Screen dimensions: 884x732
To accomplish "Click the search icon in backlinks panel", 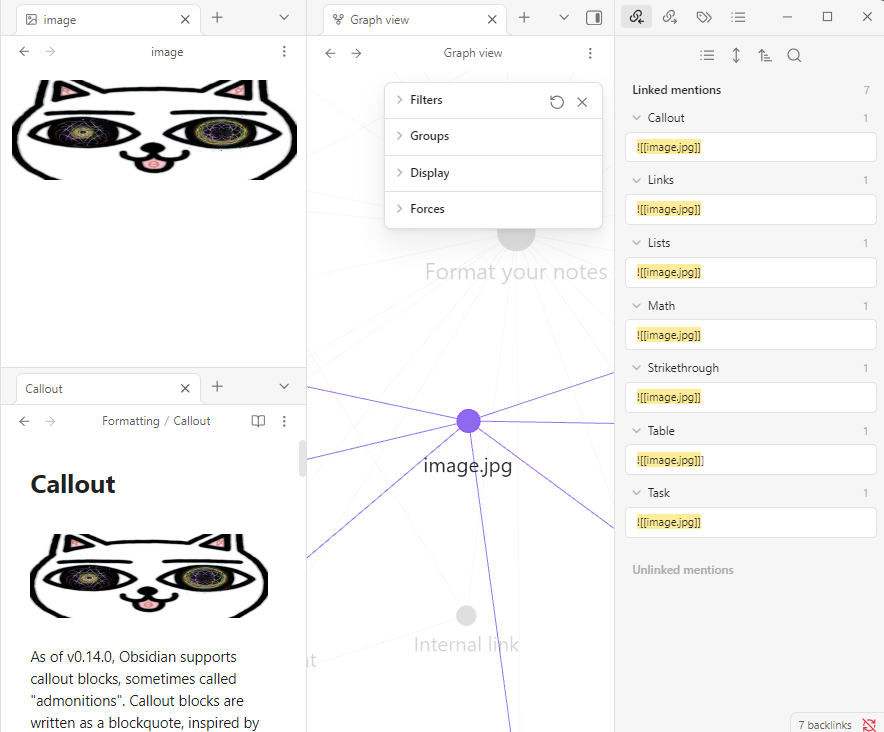I will click(794, 56).
